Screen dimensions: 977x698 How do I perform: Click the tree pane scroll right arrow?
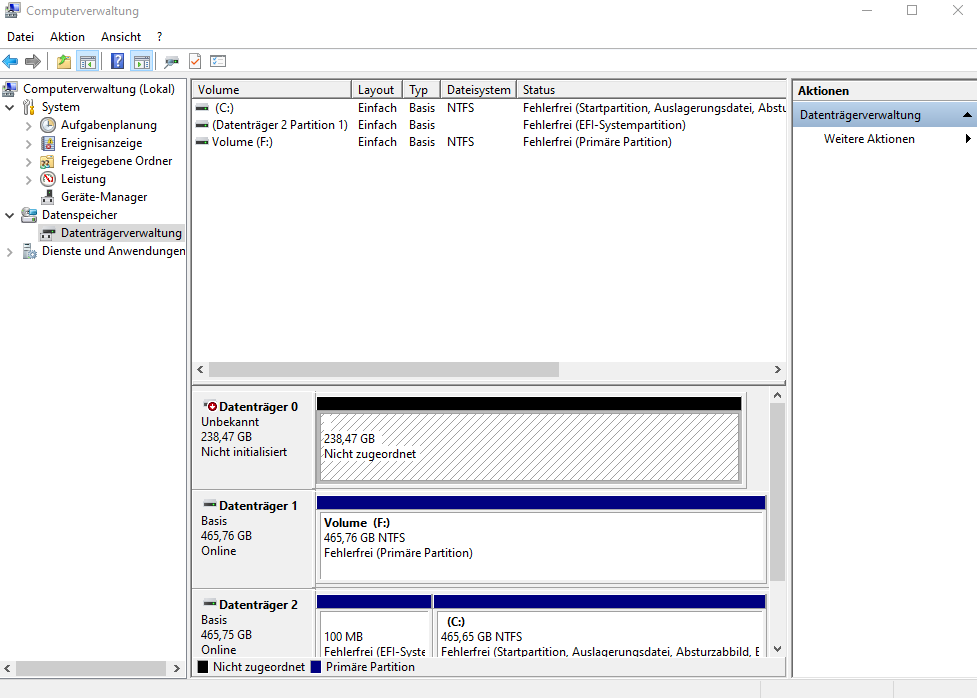177,668
